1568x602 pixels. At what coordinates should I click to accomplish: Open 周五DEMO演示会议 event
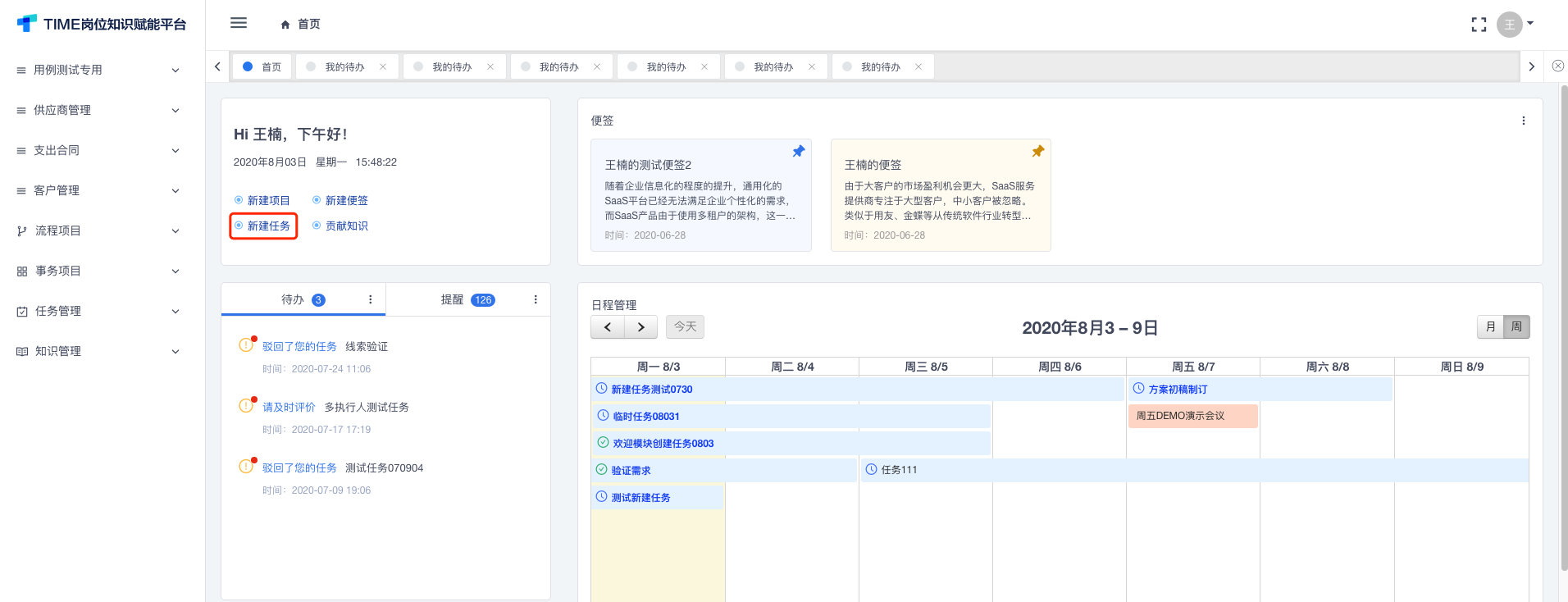pos(1193,416)
